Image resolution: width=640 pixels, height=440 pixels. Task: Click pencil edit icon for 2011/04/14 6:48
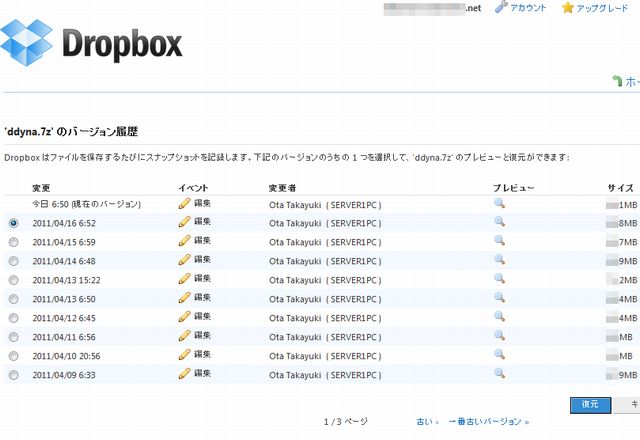tap(184, 260)
